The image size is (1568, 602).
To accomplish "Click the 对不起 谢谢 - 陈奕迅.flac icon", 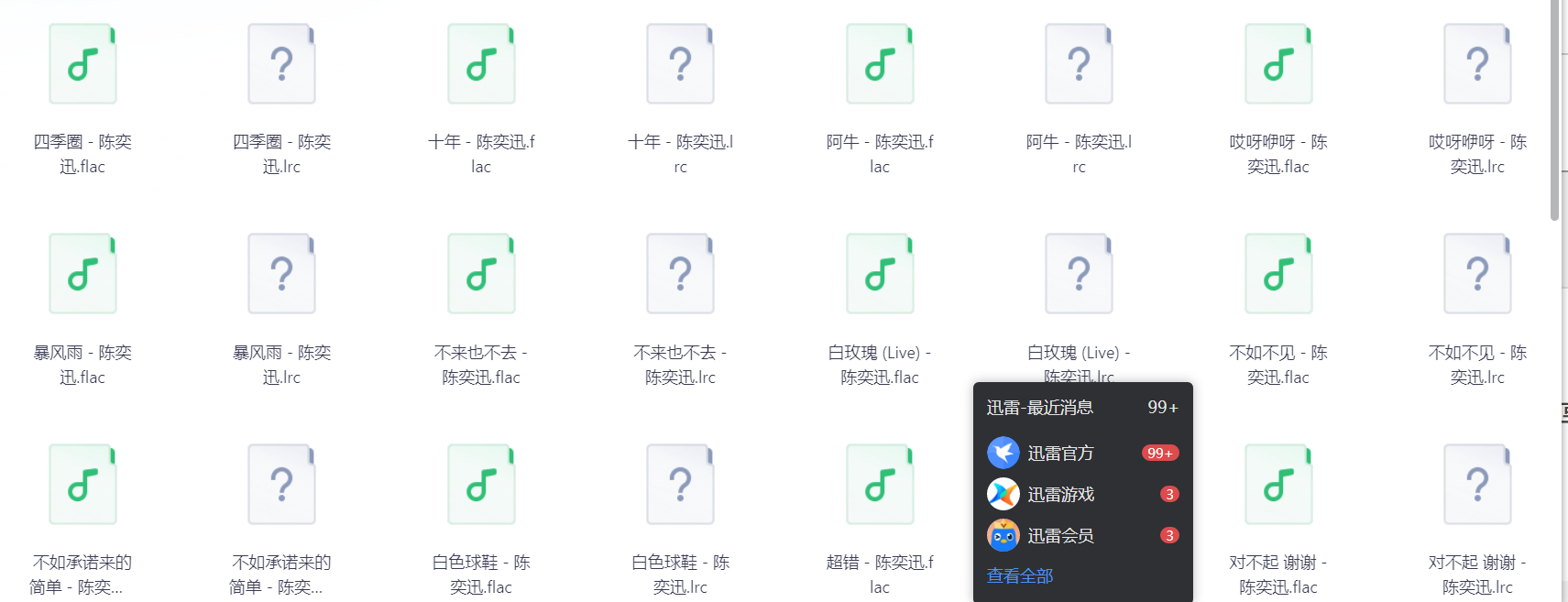I will pos(1278,485).
